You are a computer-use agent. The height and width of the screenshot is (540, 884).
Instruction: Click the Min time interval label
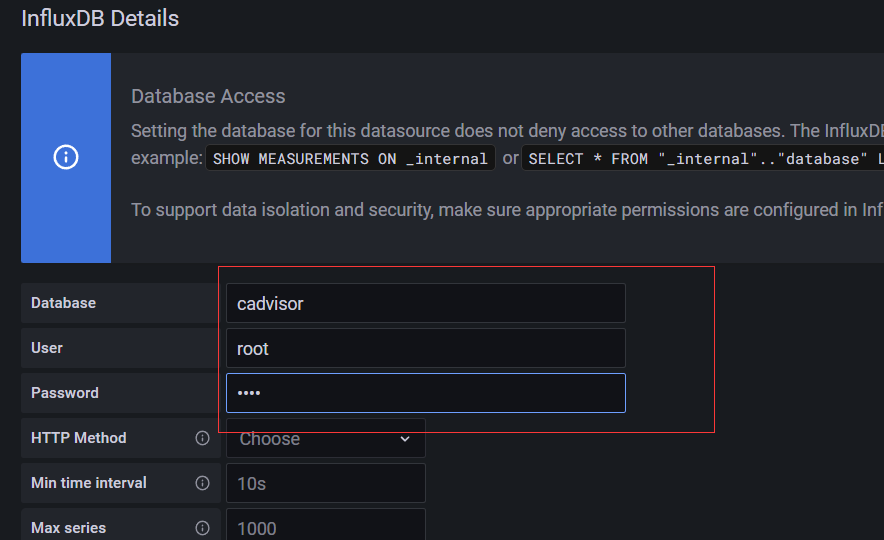[89, 483]
